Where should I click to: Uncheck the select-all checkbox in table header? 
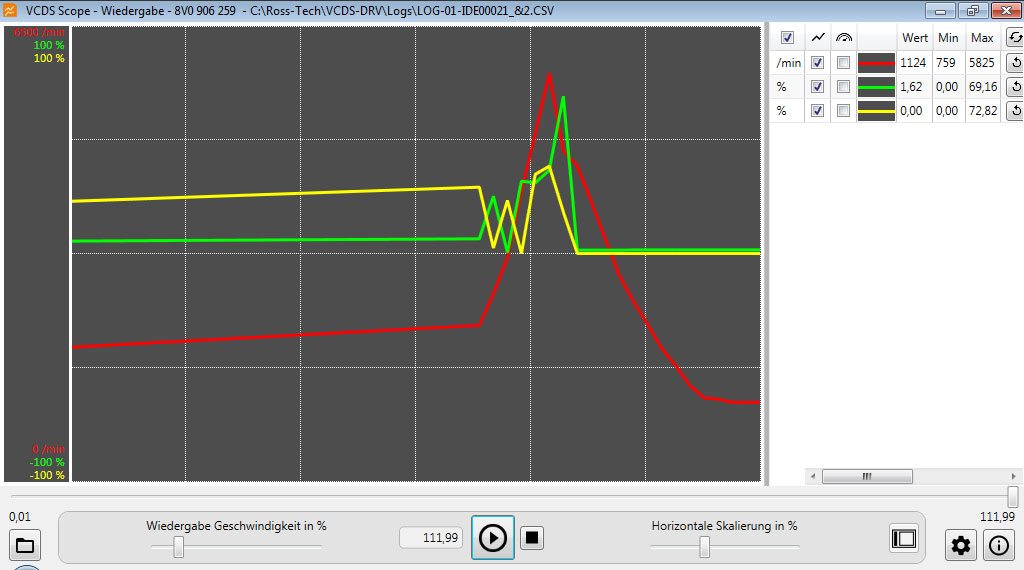click(x=787, y=38)
